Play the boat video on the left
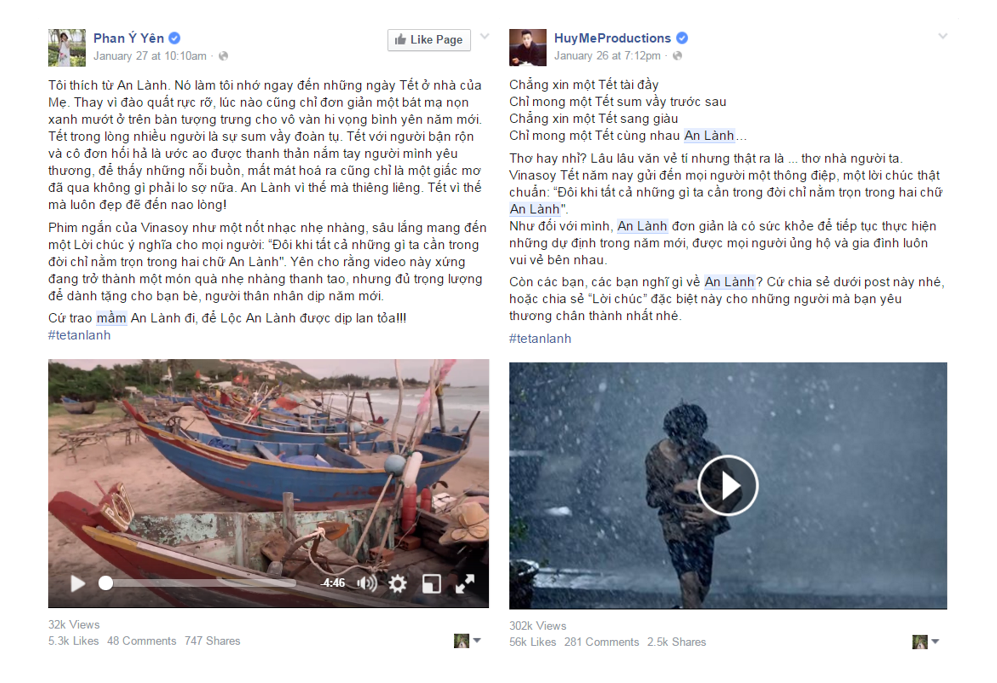Viewport: 997px width, 683px height. (x=78, y=583)
